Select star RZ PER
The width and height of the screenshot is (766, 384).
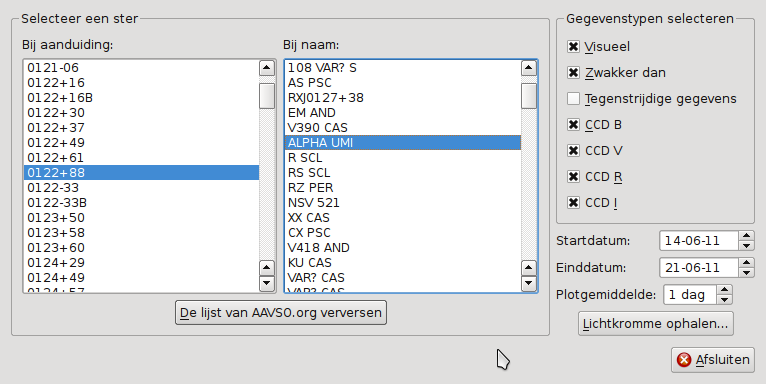[403, 188]
